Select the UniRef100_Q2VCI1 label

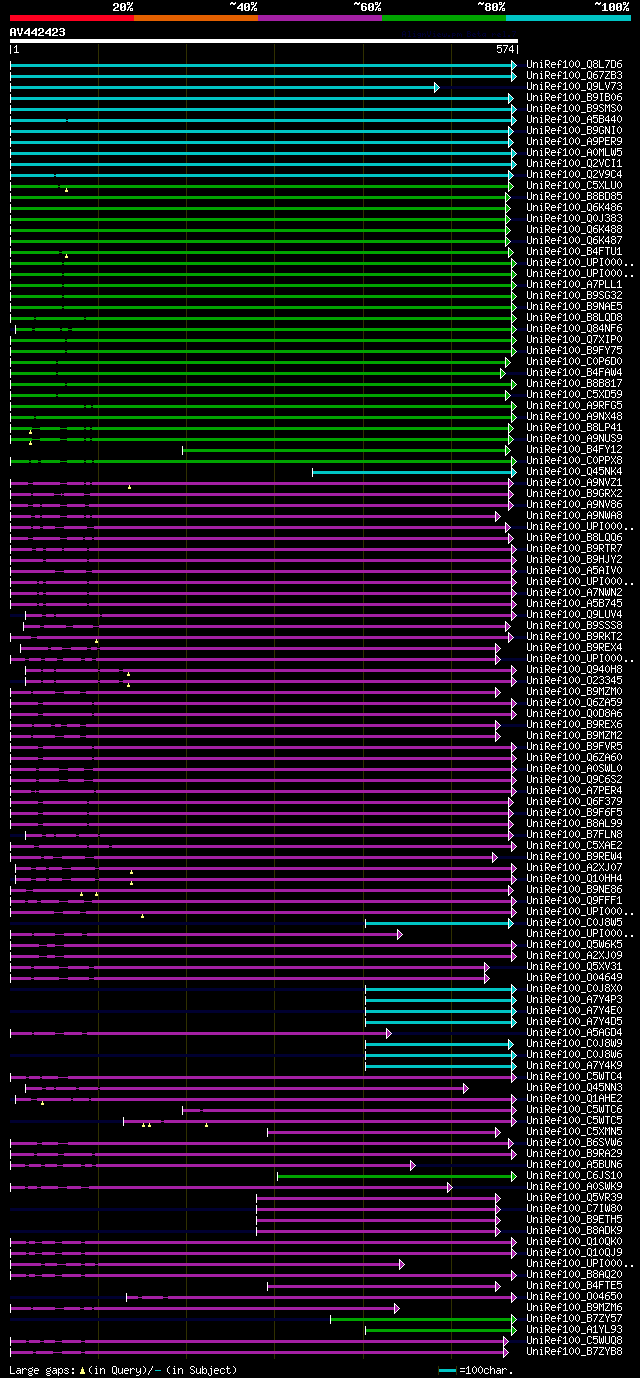pyautogui.click(x=574, y=164)
